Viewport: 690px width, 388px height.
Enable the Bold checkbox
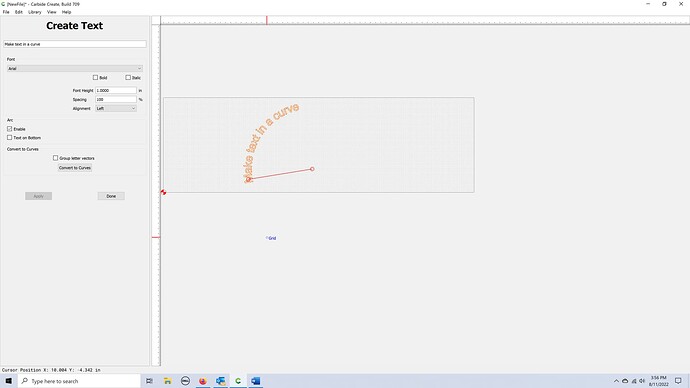(95, 77)
